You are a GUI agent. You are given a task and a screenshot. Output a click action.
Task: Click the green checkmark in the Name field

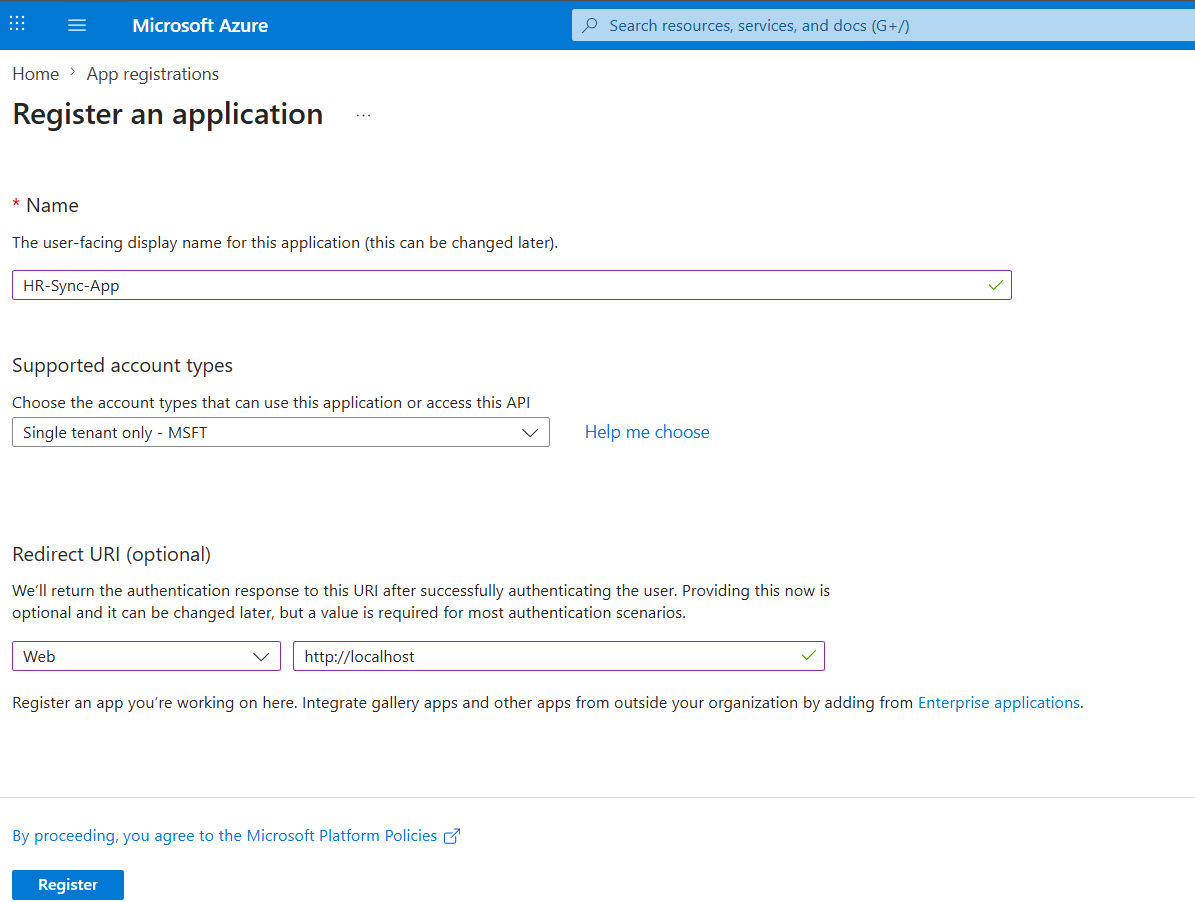995,285
